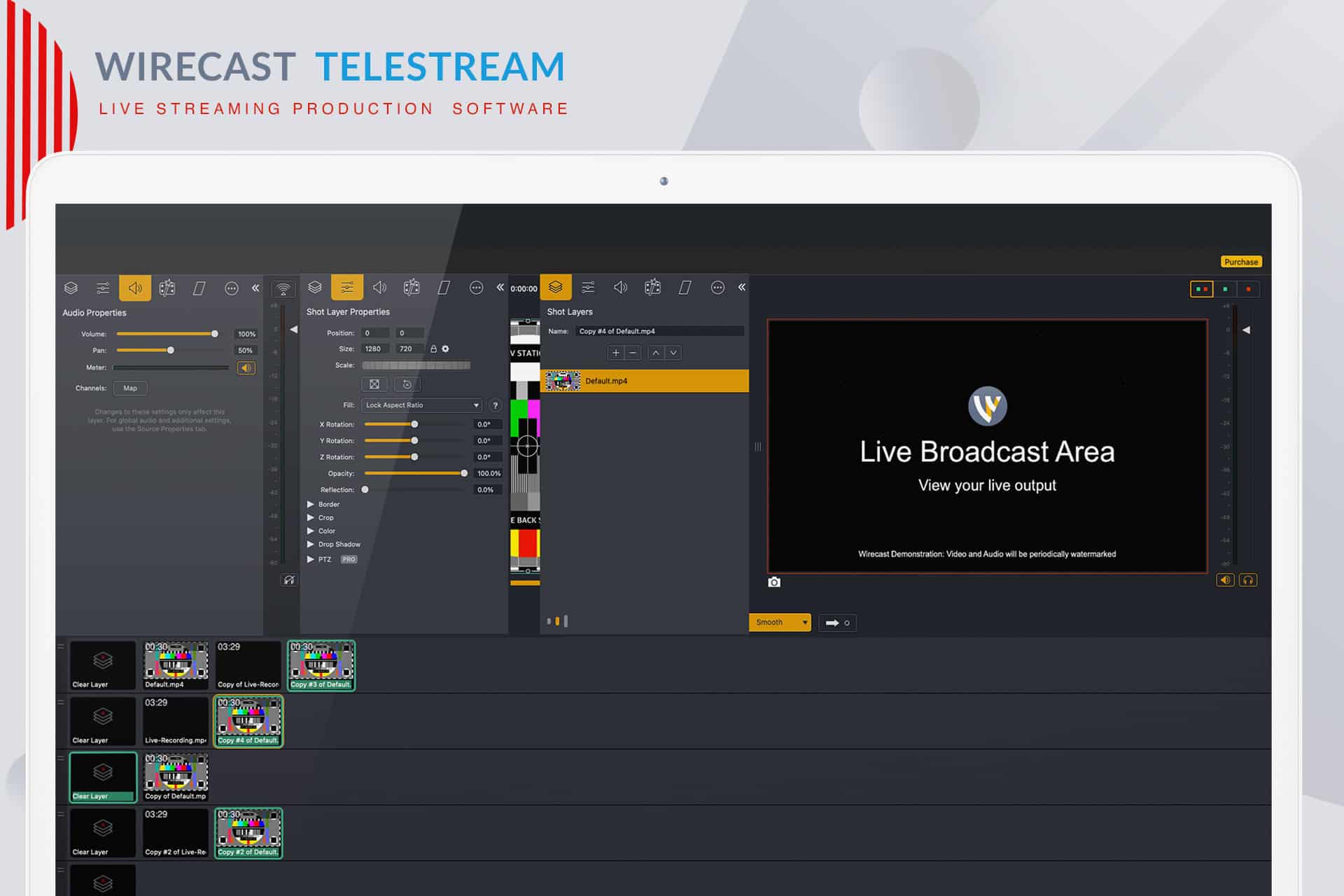Viewport: 1344px width, 896px height.
Task: Open film-wand tab in Shot Layers panel
Action: click(x=652, y=287)
